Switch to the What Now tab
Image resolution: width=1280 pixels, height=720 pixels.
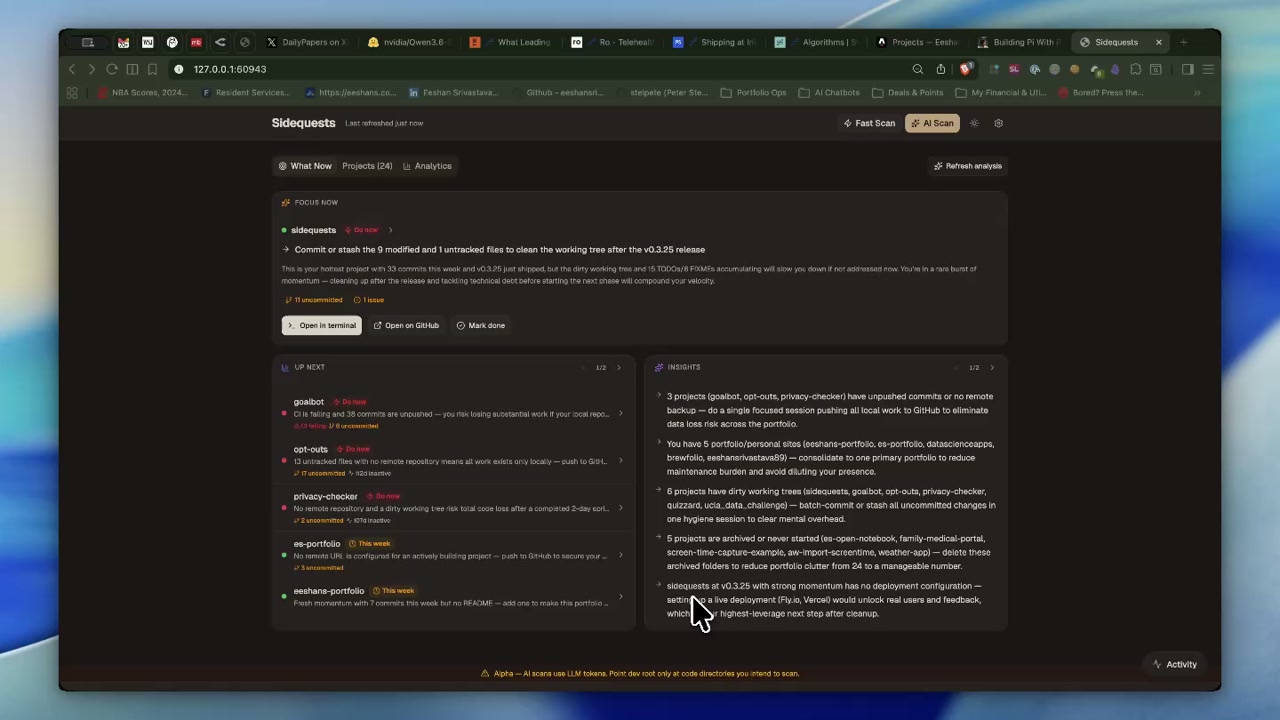(305, 166)
